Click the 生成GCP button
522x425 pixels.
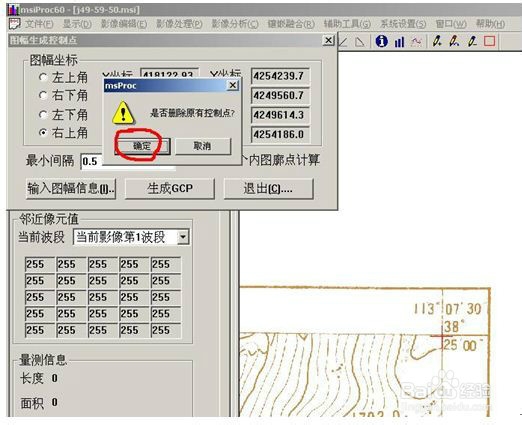click(170, 189)
